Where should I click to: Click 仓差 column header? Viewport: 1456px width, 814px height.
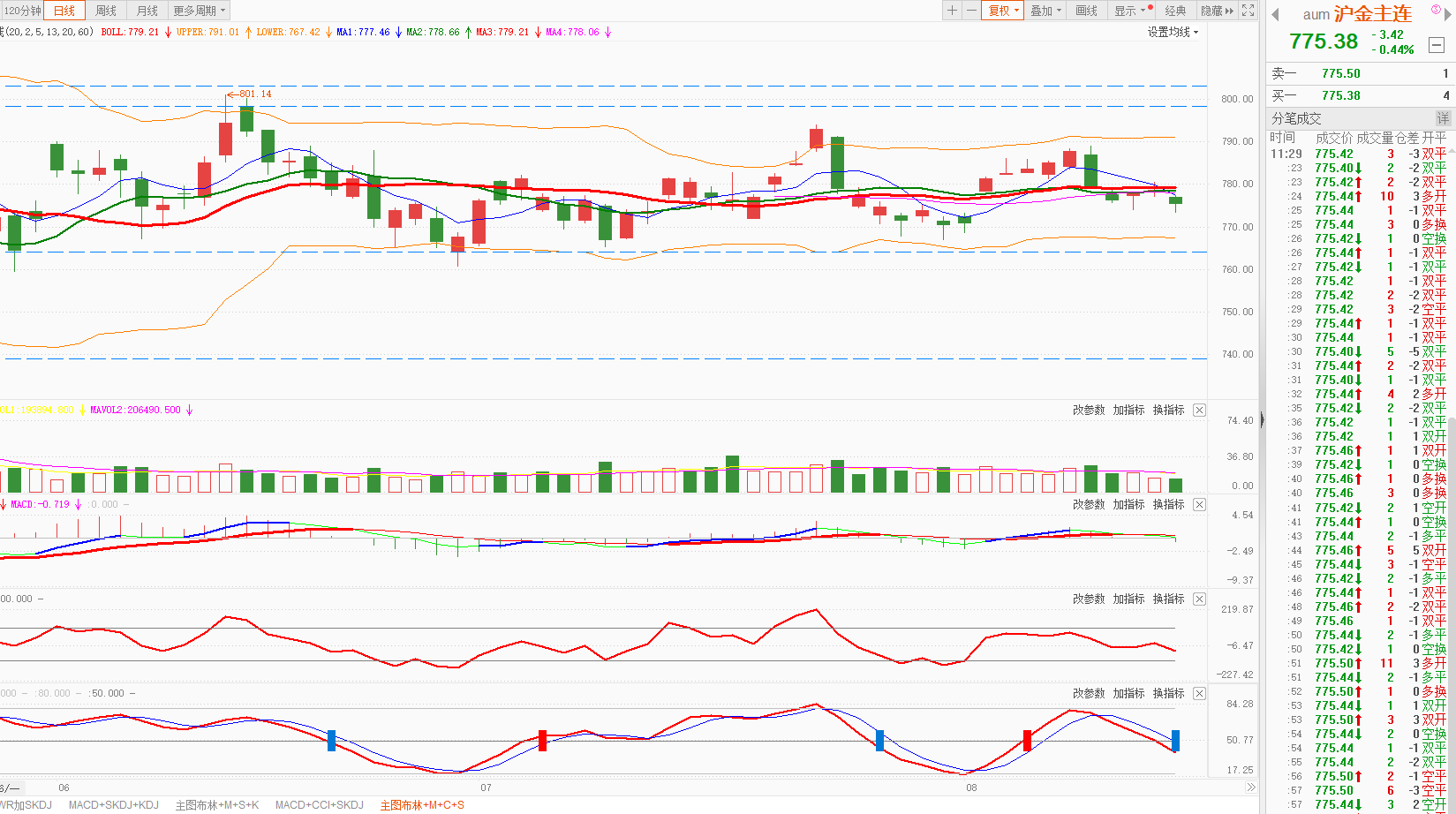click(x=1407, y=138)
